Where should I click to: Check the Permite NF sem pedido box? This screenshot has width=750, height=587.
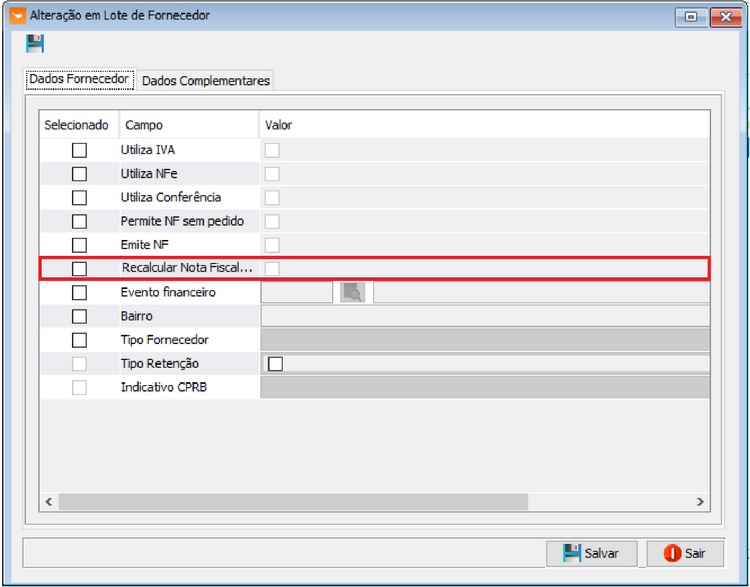[79, 221]
